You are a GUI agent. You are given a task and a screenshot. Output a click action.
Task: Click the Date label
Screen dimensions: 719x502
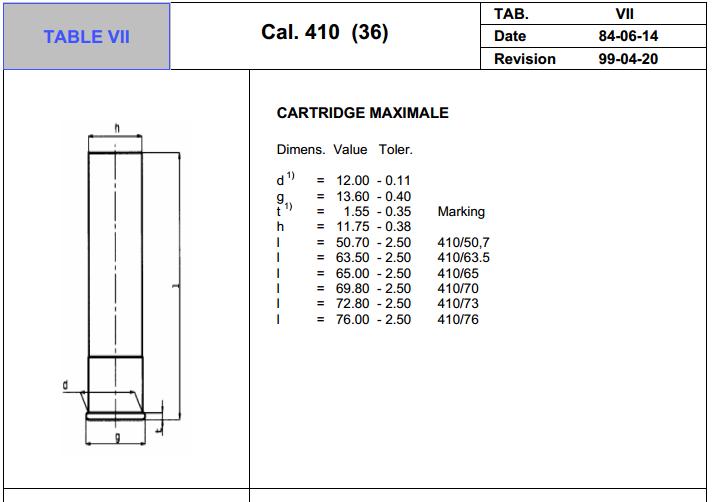510,36
